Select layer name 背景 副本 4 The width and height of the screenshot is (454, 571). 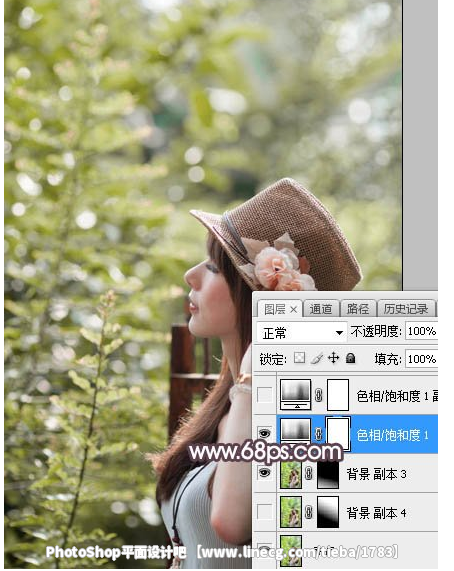(x=376, y=513)
